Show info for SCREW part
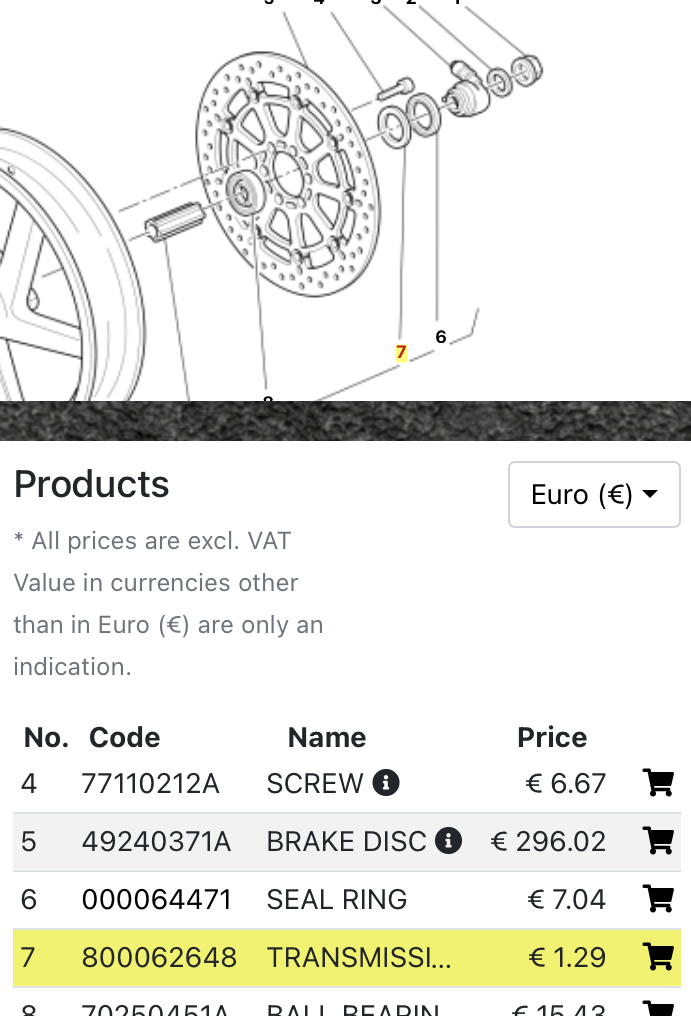Viewport: 691px width, 1016px height. [386, 783]
